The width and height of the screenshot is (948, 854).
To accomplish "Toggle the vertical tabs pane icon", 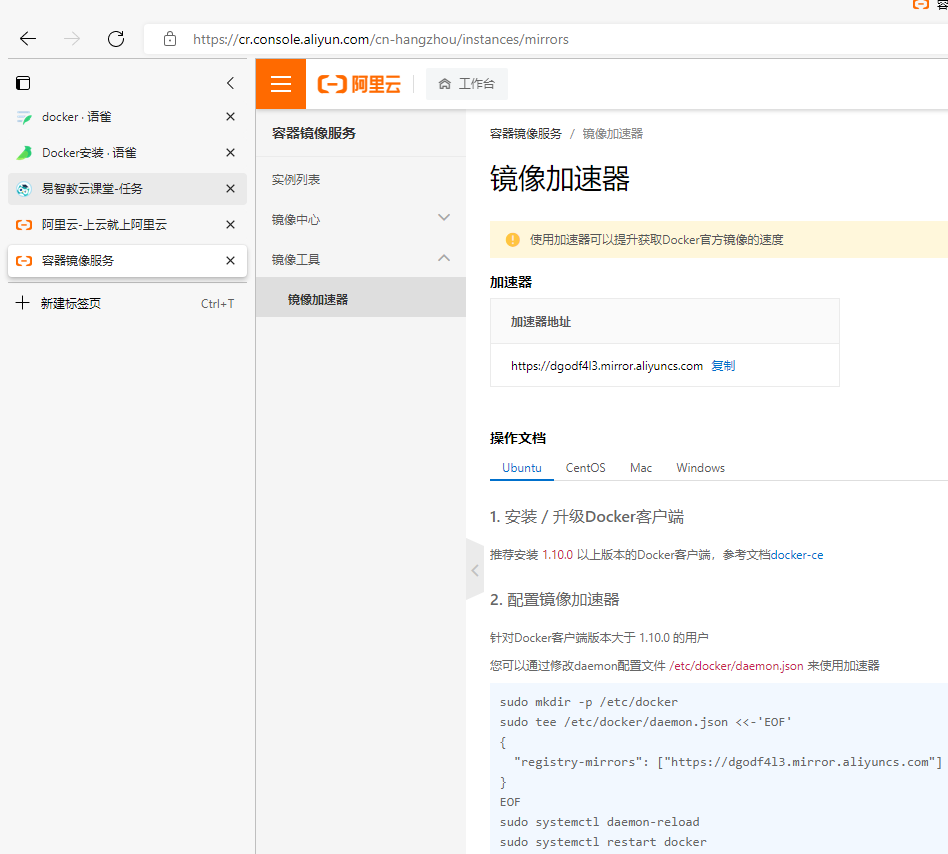I will coord(23,83).
